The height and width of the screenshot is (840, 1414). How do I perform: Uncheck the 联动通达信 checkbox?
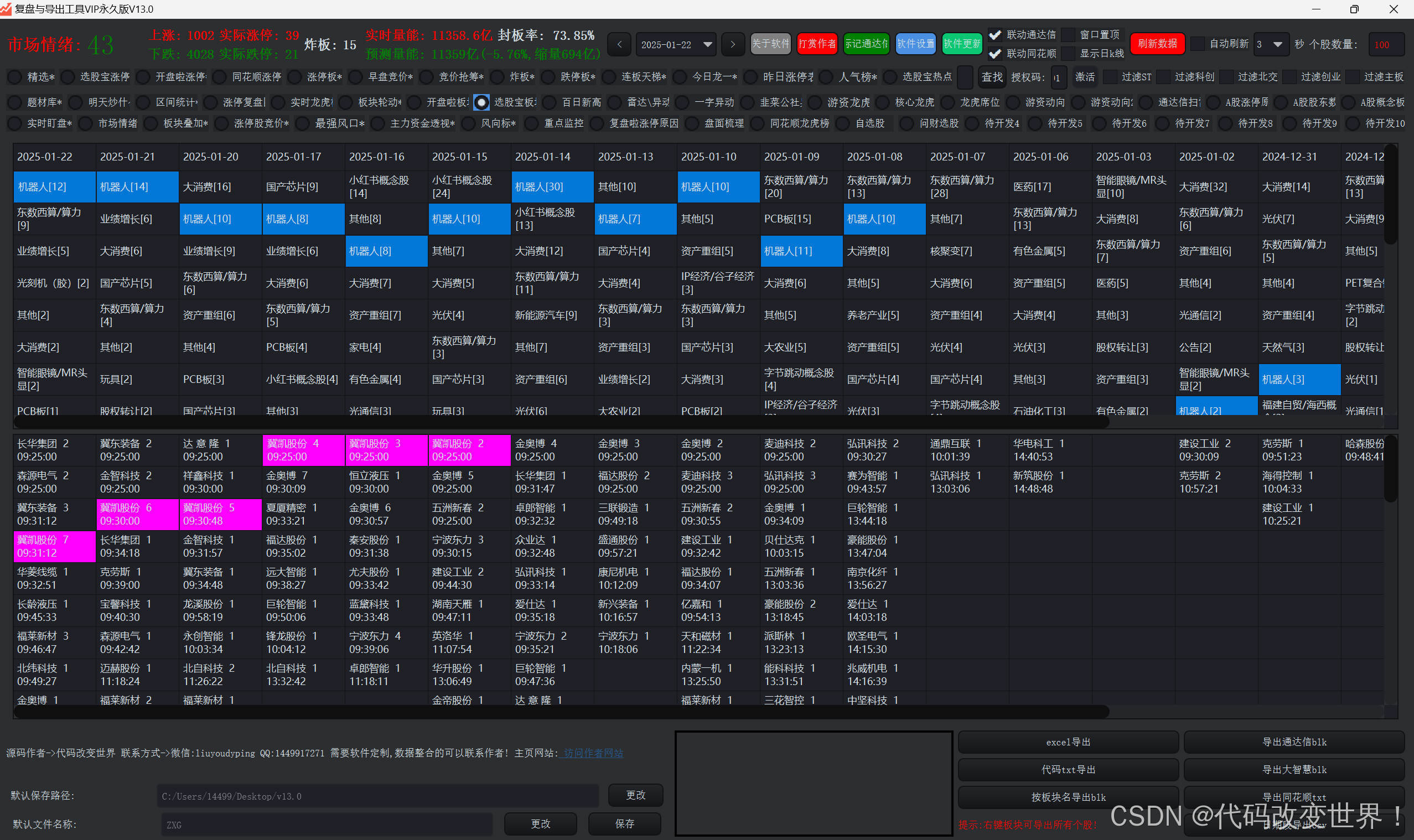pos(995,35)
